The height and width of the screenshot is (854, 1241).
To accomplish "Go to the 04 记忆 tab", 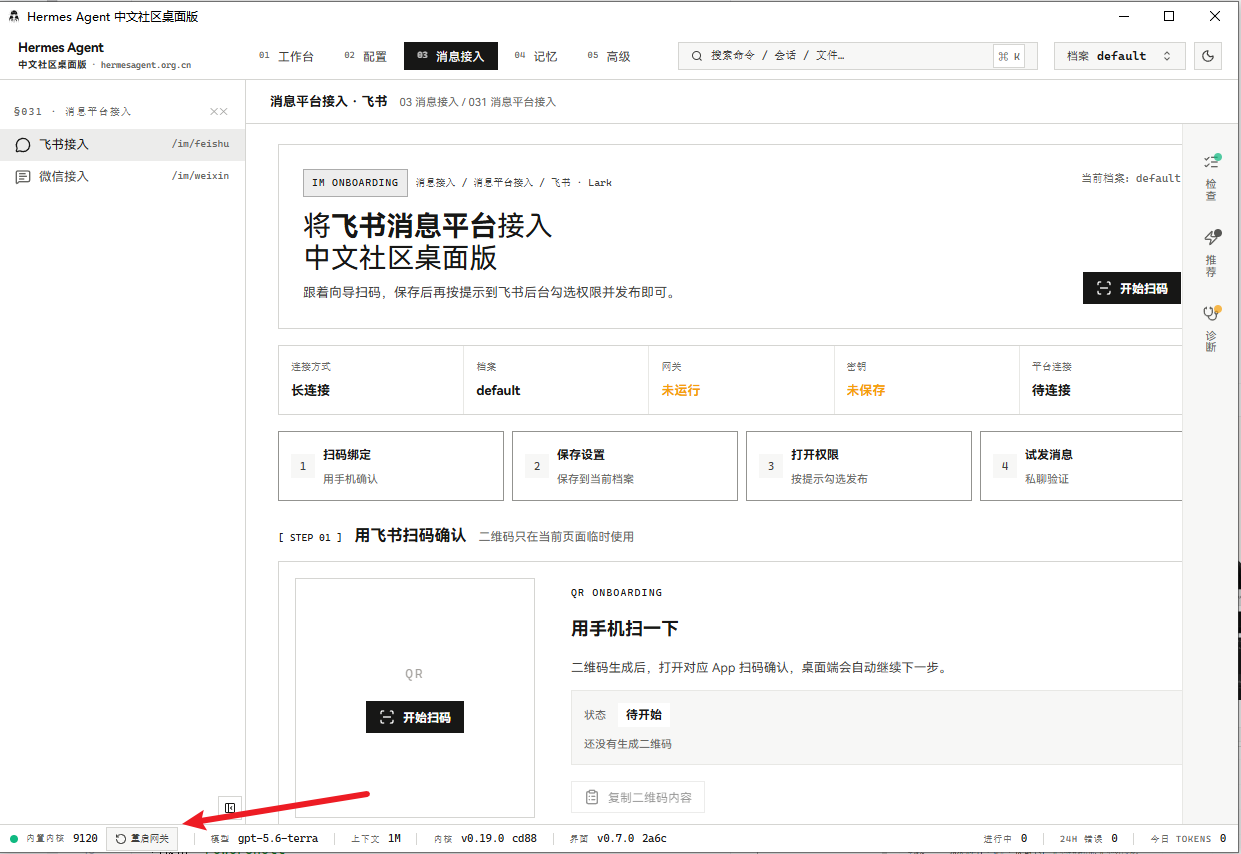I will [536, 56].
